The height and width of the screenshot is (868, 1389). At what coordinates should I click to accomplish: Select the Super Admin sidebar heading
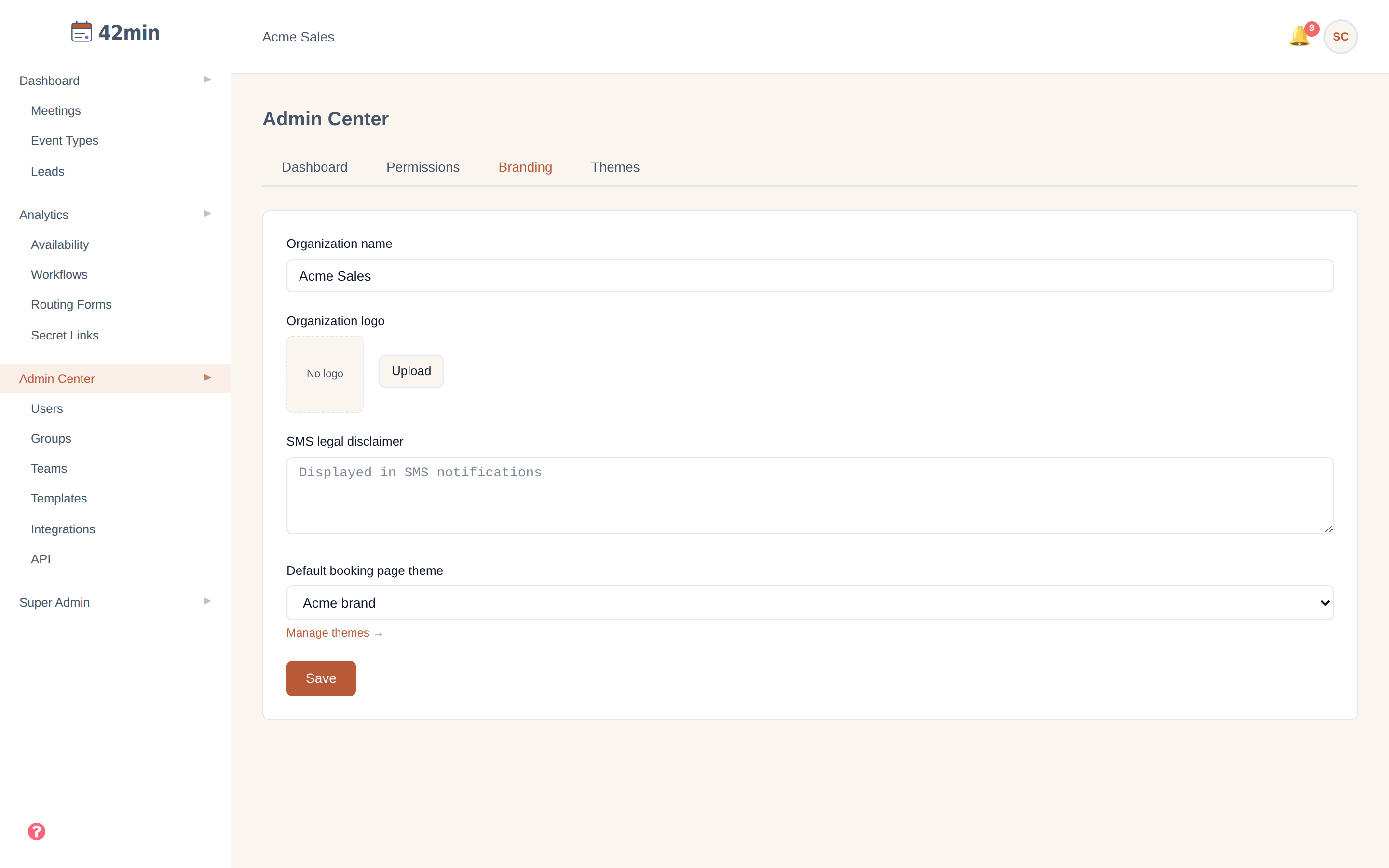point(54,603)
